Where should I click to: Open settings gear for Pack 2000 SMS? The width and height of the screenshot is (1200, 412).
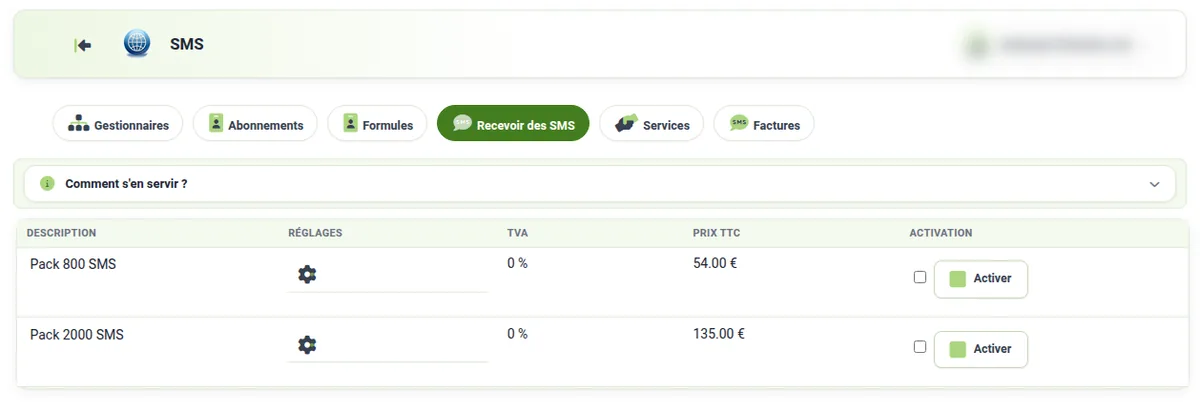click(307, 345)
